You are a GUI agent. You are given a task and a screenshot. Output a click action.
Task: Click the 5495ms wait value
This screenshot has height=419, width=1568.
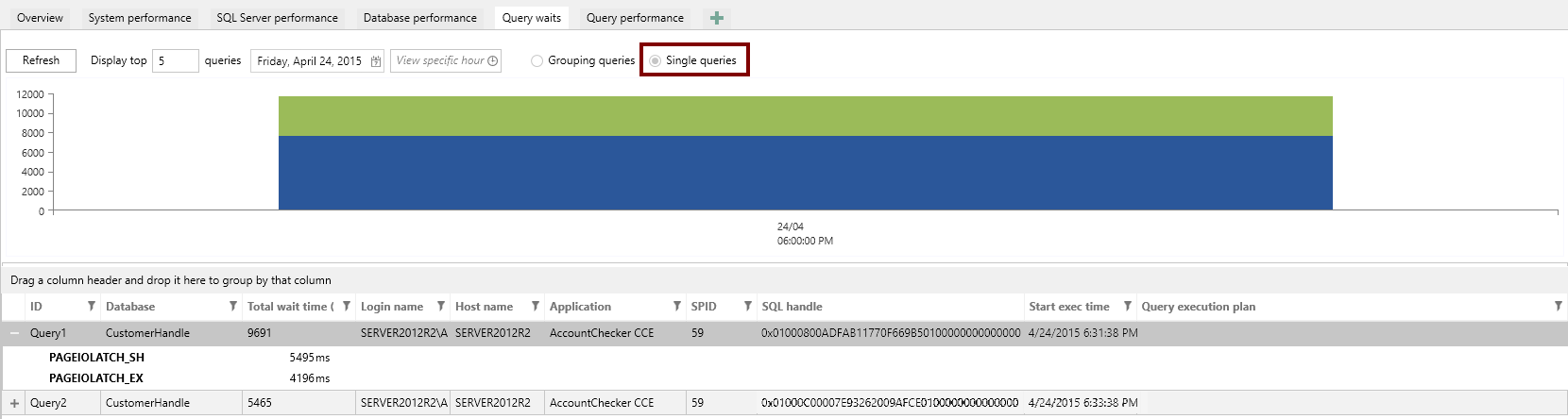coord(310,358)
